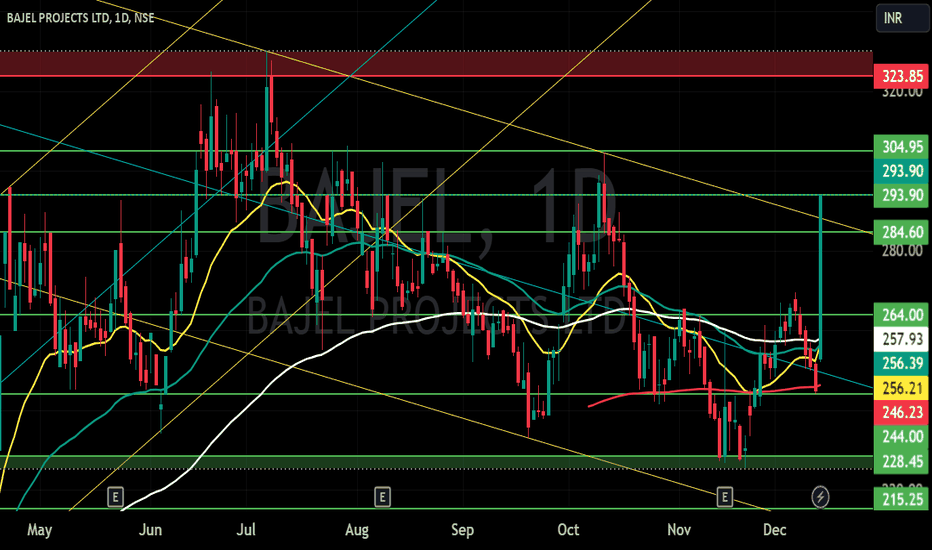This screenshot has width=932, height=550.
Task: Select the teal 256.39 price label
Action: point(901,363)
